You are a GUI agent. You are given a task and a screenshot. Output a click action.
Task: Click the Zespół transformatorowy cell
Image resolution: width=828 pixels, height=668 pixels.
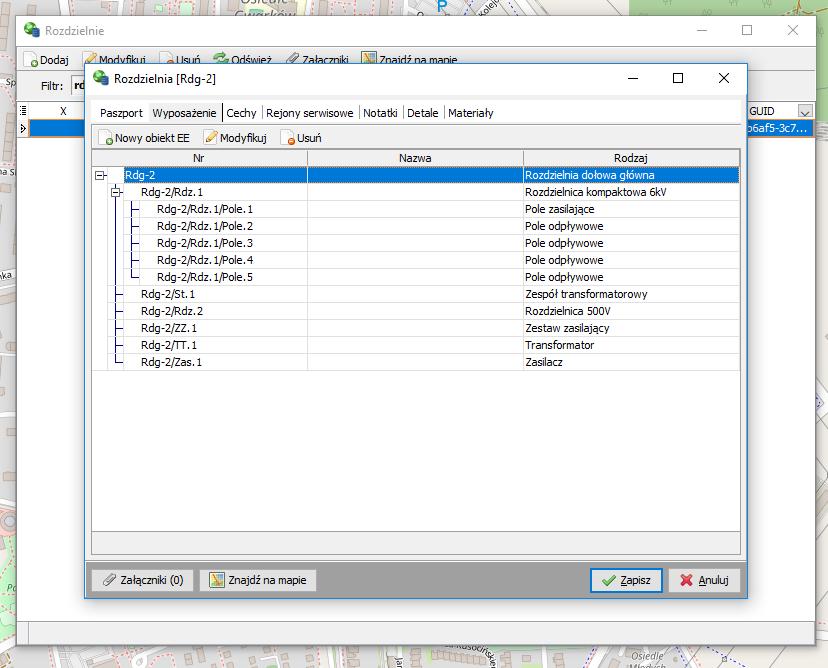pyautogui.click(x=631, y=294)
